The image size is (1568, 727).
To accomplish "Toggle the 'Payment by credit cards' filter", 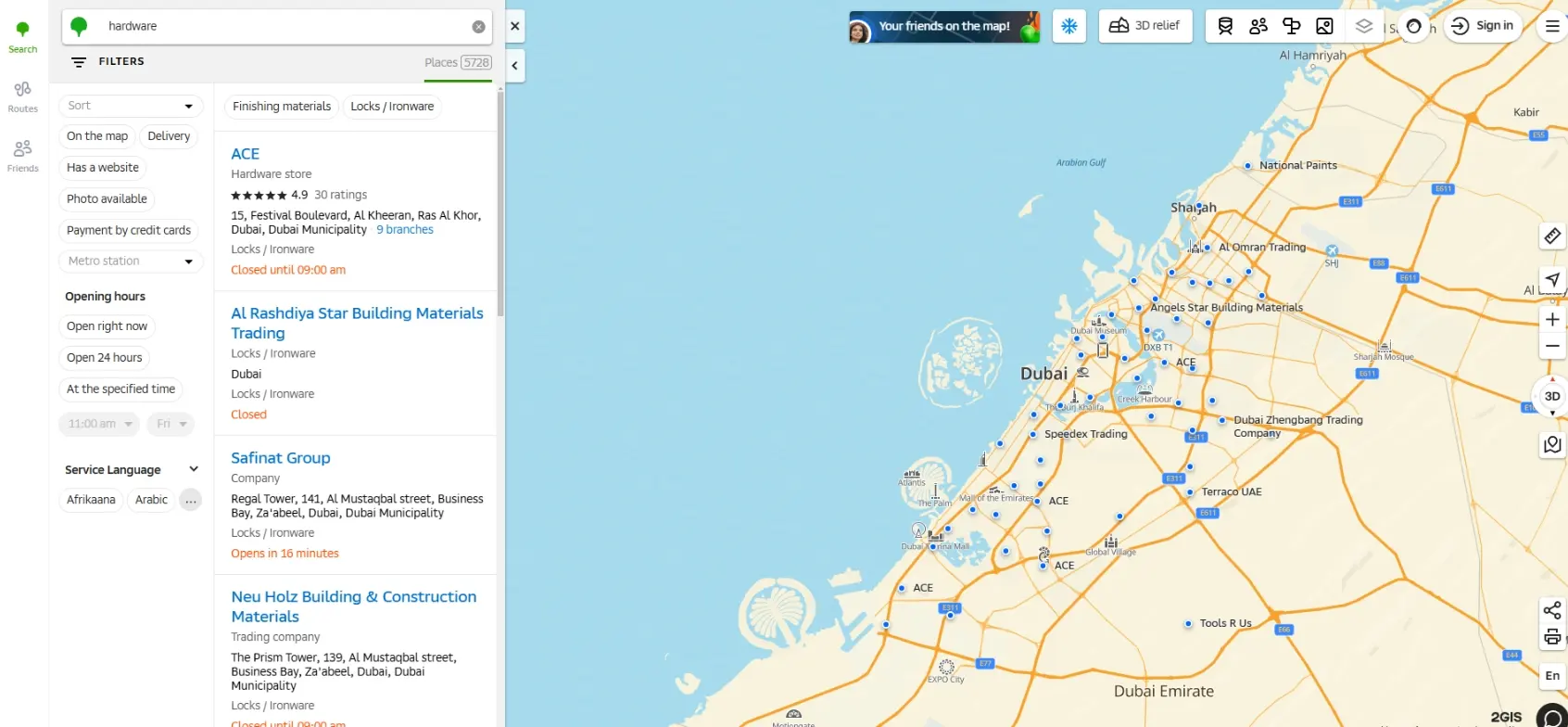I will (x=128, y=230).
